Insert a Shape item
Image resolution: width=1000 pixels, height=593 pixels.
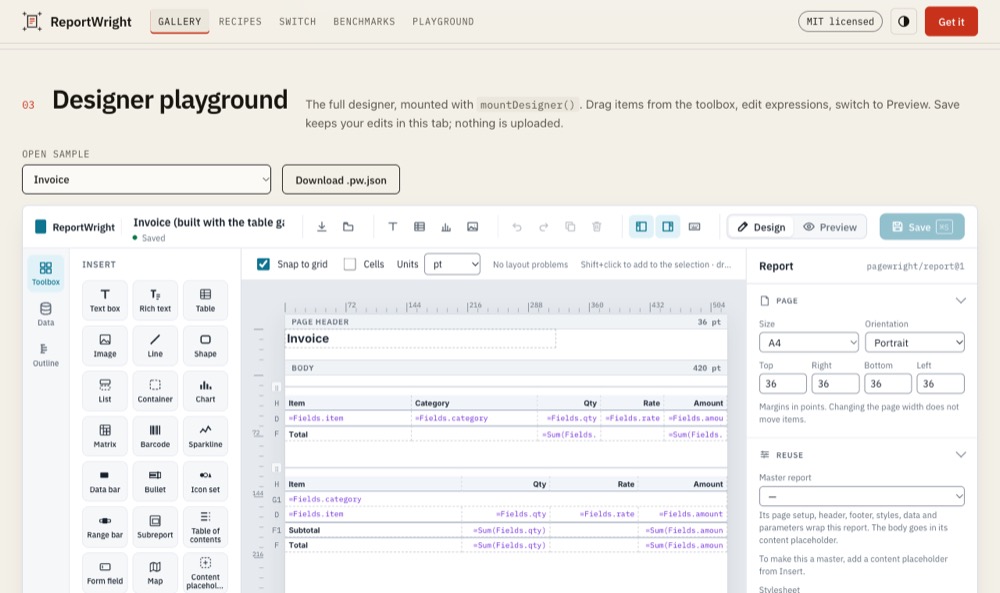[x=205, y=346]
